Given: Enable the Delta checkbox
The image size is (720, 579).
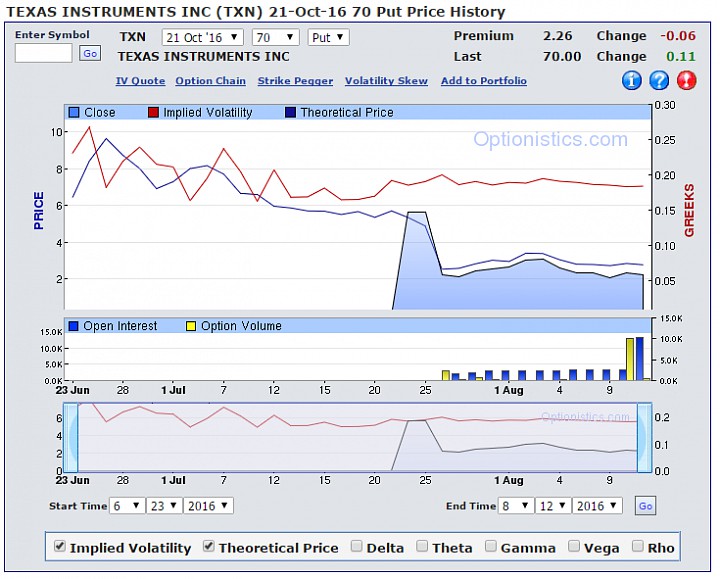Looking at the screenshot, I should click(x=356, y=546).
